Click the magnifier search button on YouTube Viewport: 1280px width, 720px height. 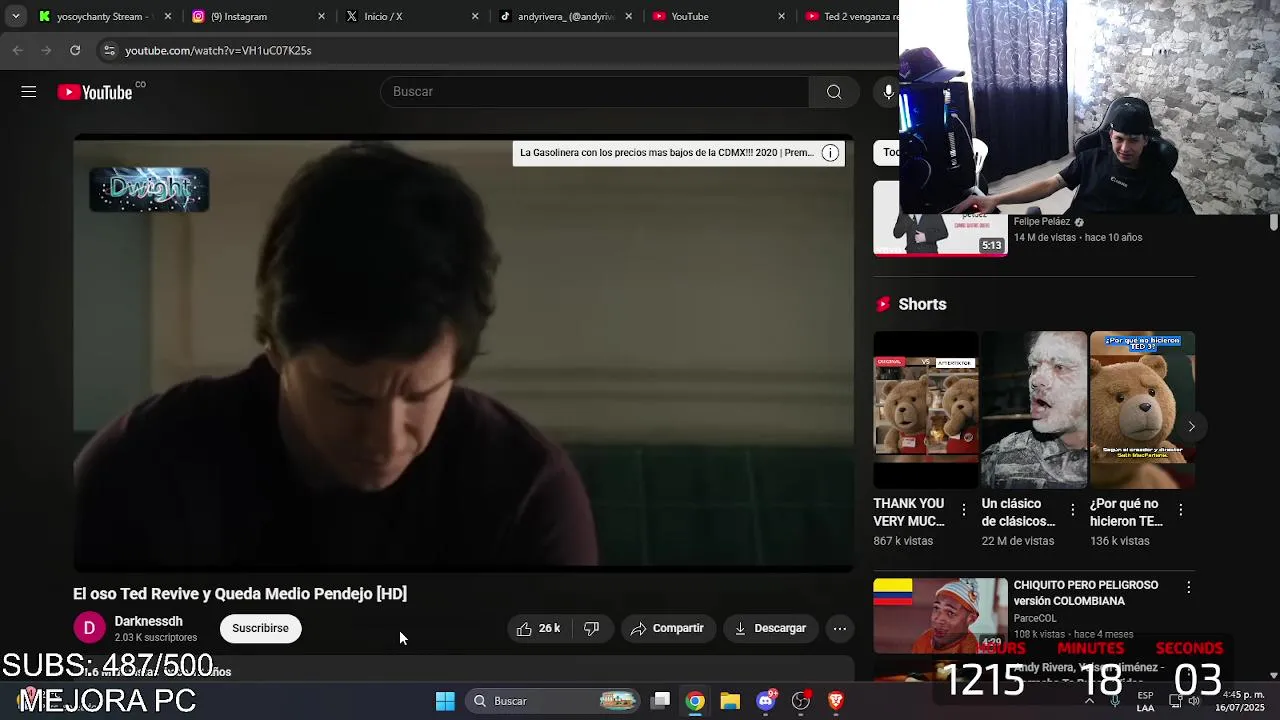[834, 92]
